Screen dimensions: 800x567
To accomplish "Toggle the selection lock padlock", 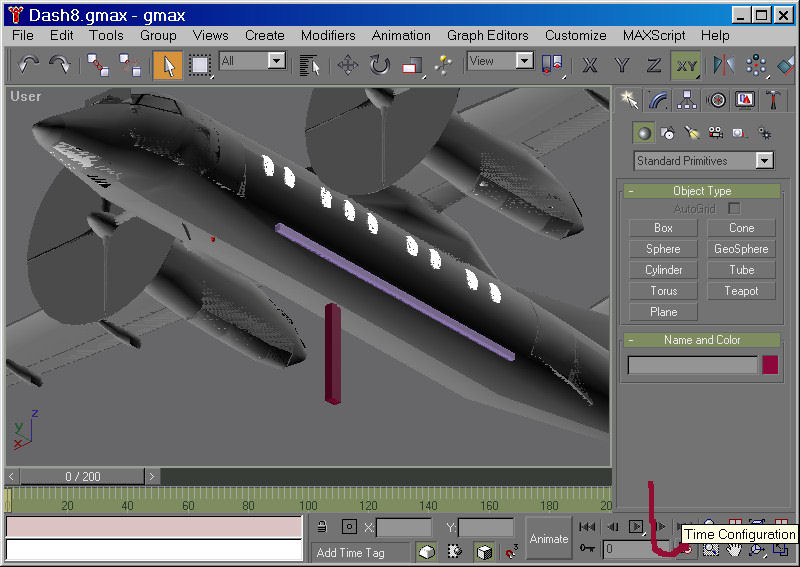I will tap(322, 527).
